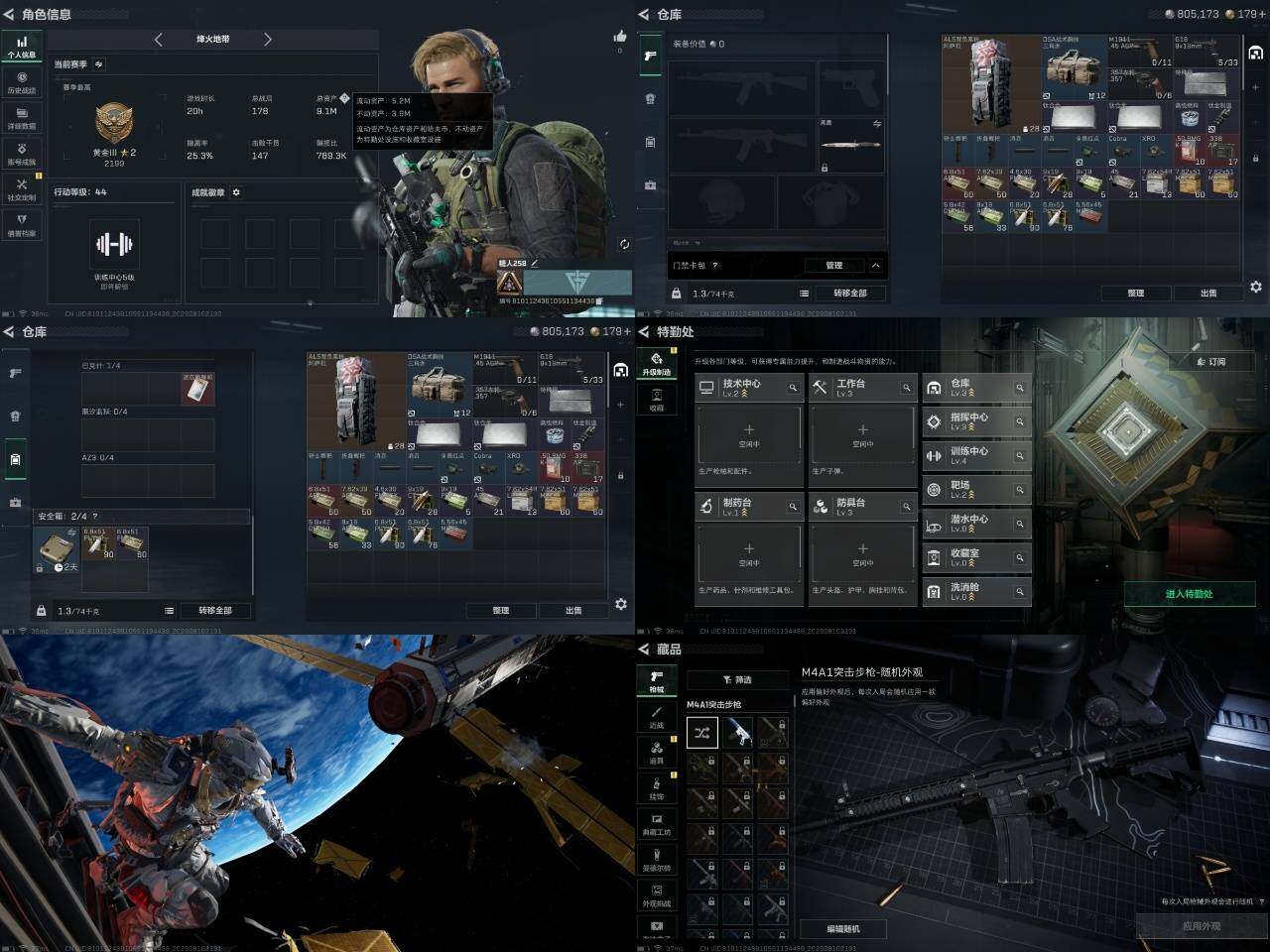The height and width of the screenshot is (952, 1270).
Task: Select next mode right of 烽火地带
Action: [267, 40]
